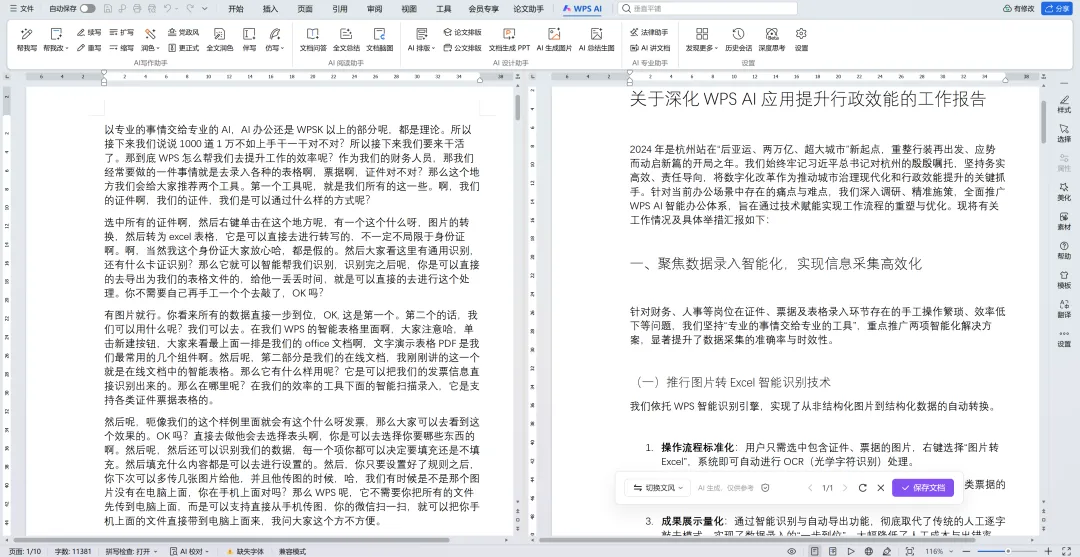
Task: Apply the 党政风 writing style
Action: point(183,32)
